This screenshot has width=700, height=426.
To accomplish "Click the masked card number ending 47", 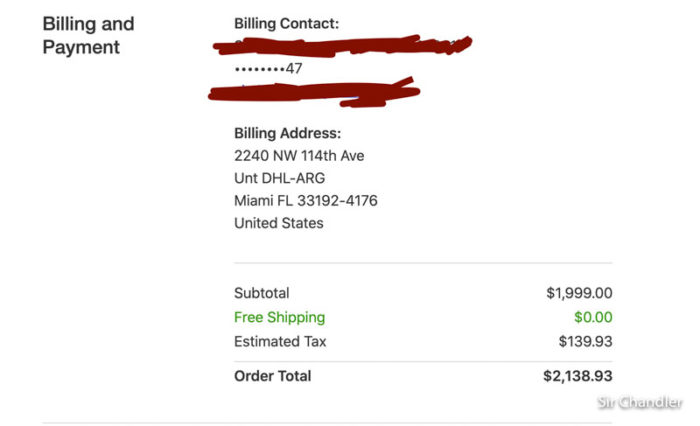I will [268, 68].
